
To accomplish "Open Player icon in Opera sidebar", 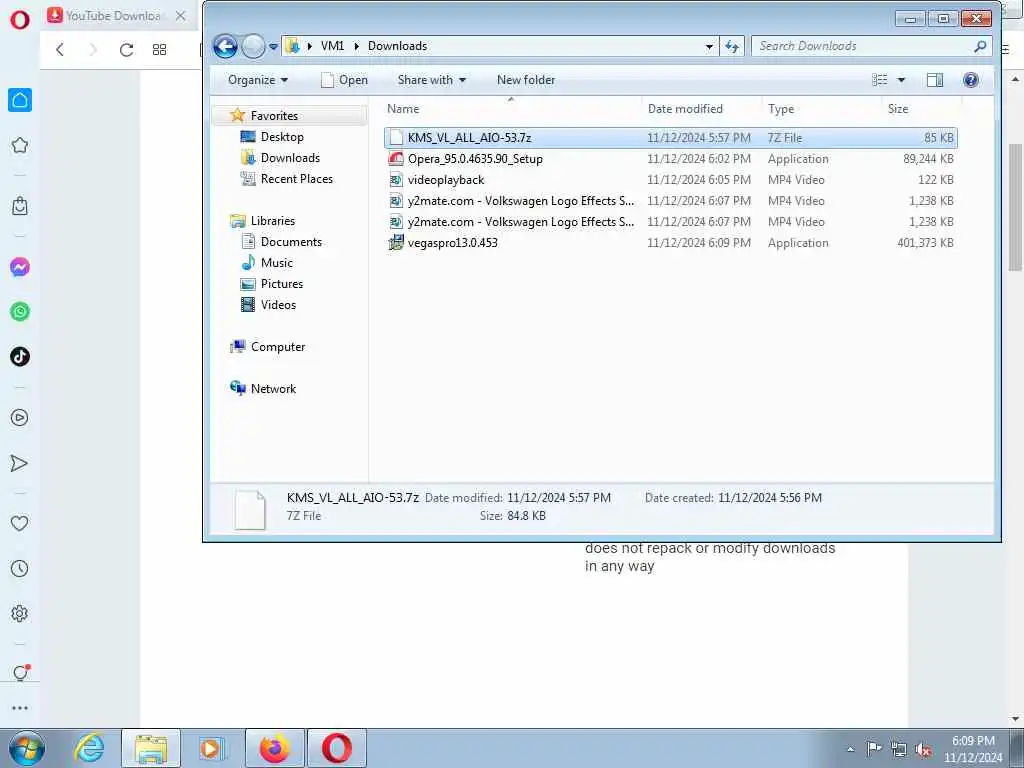I will point(20,417).
